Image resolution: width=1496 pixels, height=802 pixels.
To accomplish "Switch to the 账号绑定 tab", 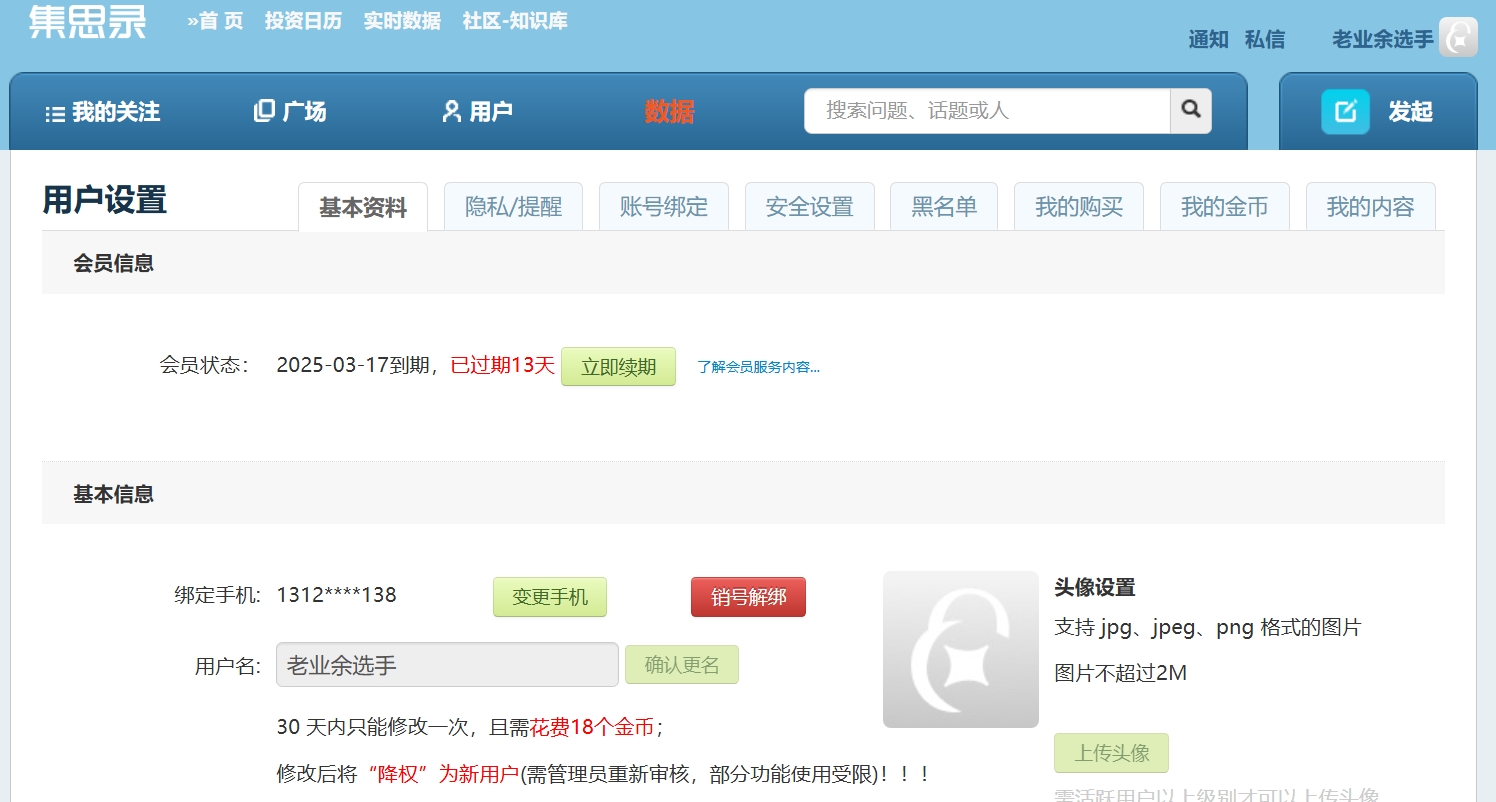I will click(664, 207).
